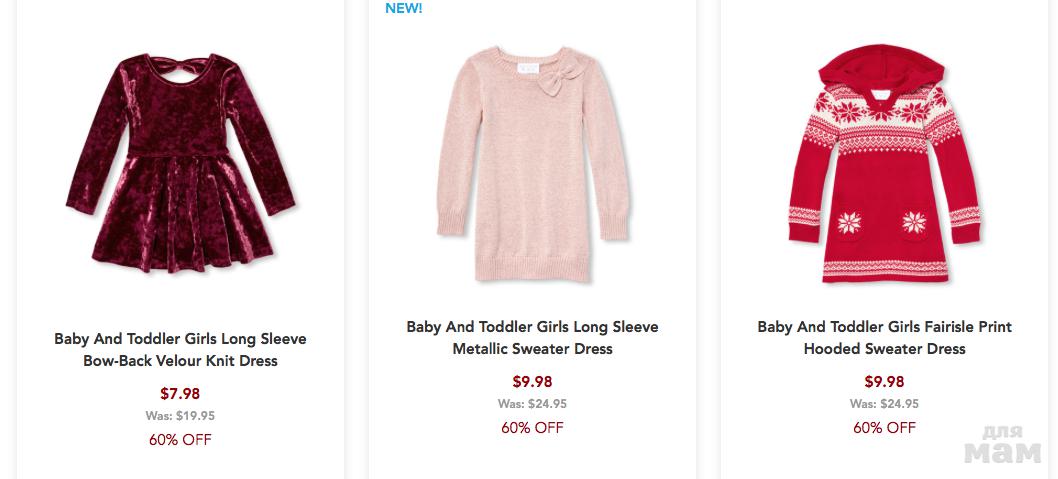Click the "Was: $19.95" original price
1058x479 pixels.
[x=180, y=416]
